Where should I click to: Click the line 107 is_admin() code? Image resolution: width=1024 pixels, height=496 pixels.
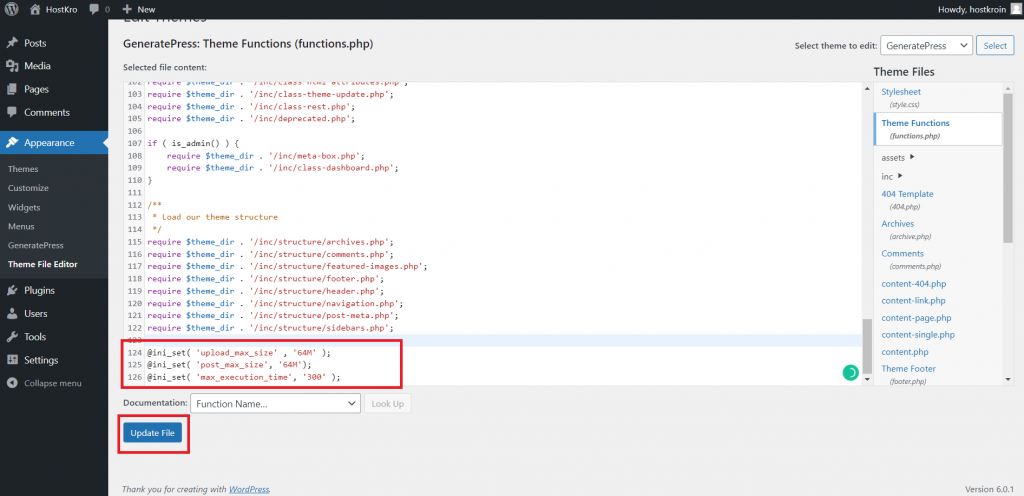193,143
